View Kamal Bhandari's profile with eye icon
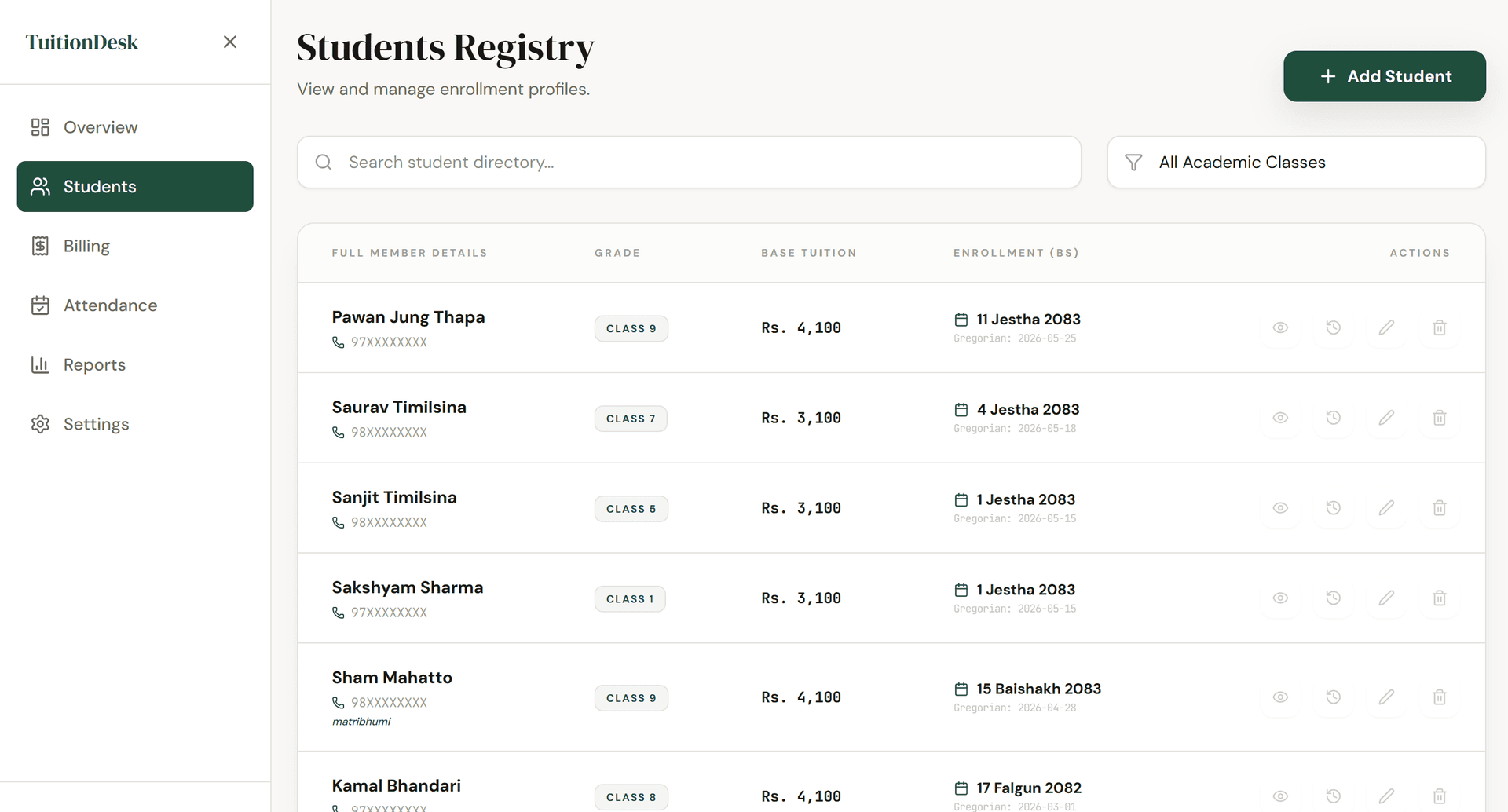1508x812 pixels. click(1280, 796)
